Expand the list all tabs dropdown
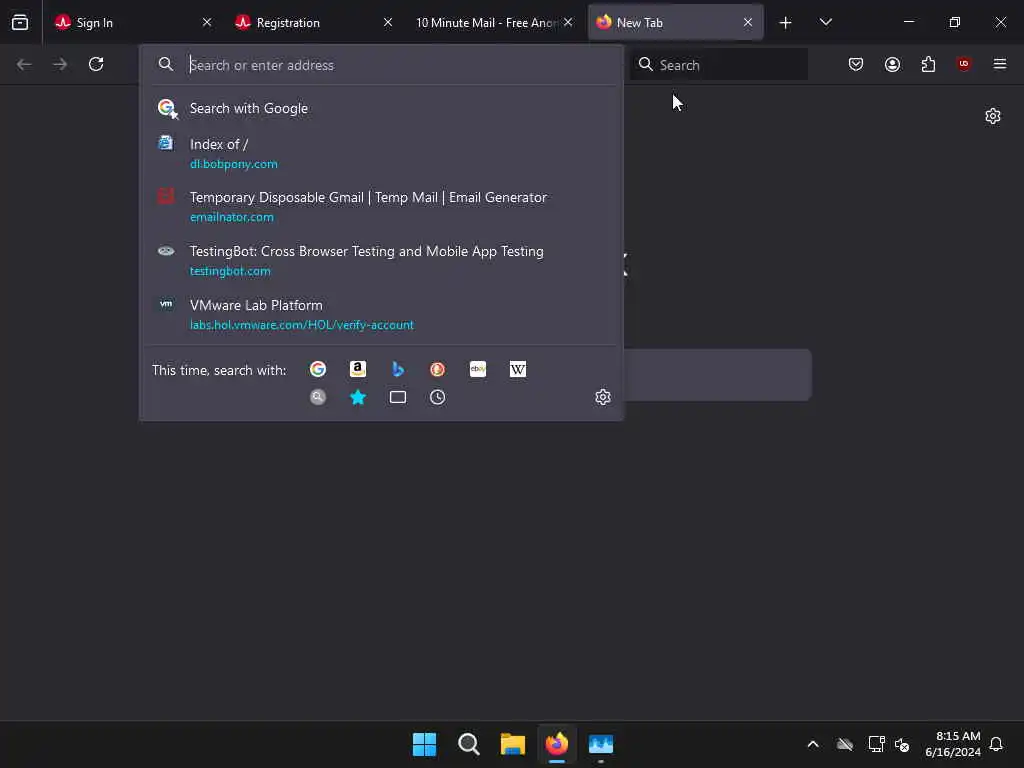 click(825, 22)
